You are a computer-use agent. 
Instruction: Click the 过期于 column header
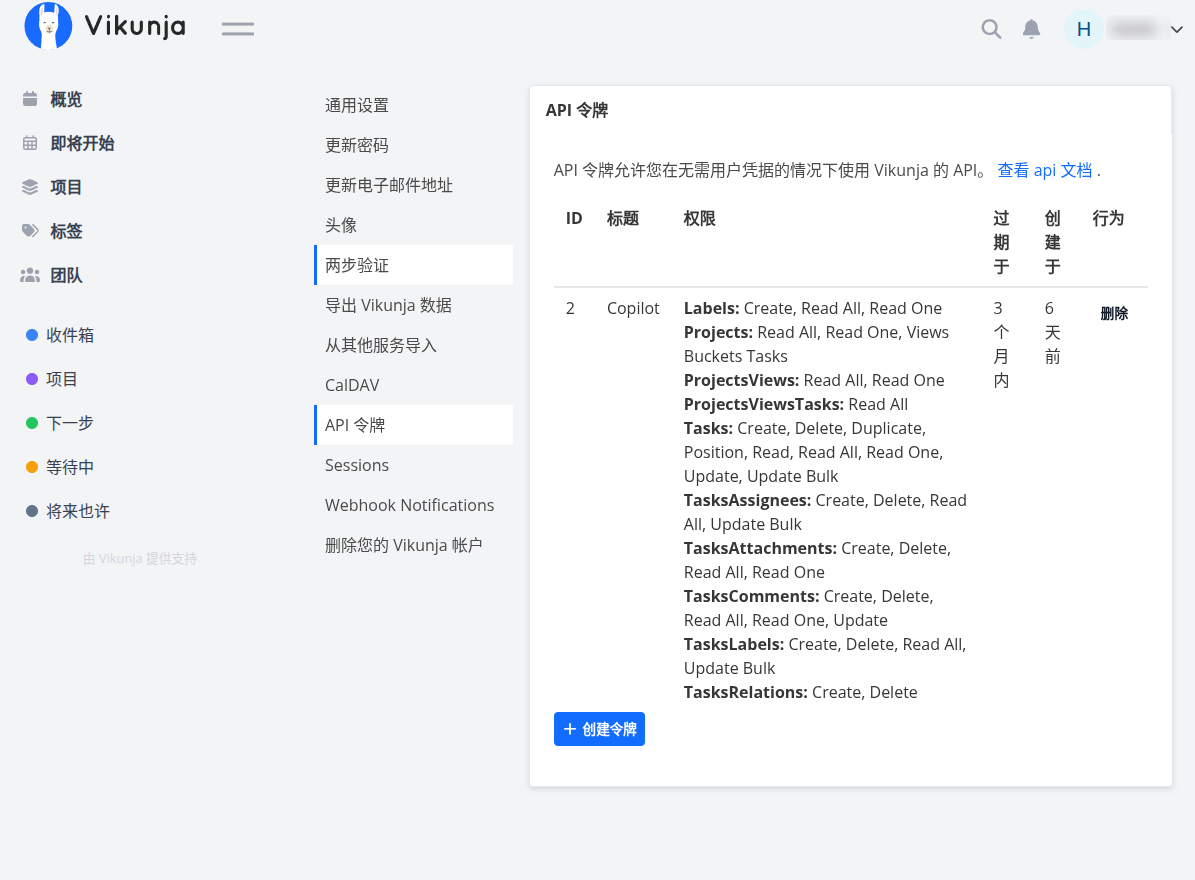(x=1001, y=242)
